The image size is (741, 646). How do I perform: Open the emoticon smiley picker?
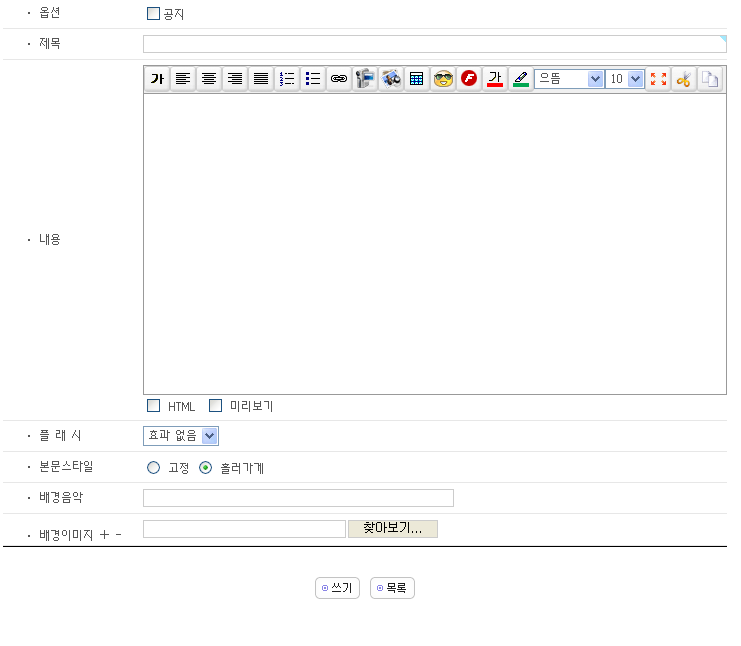coord(443,78)
